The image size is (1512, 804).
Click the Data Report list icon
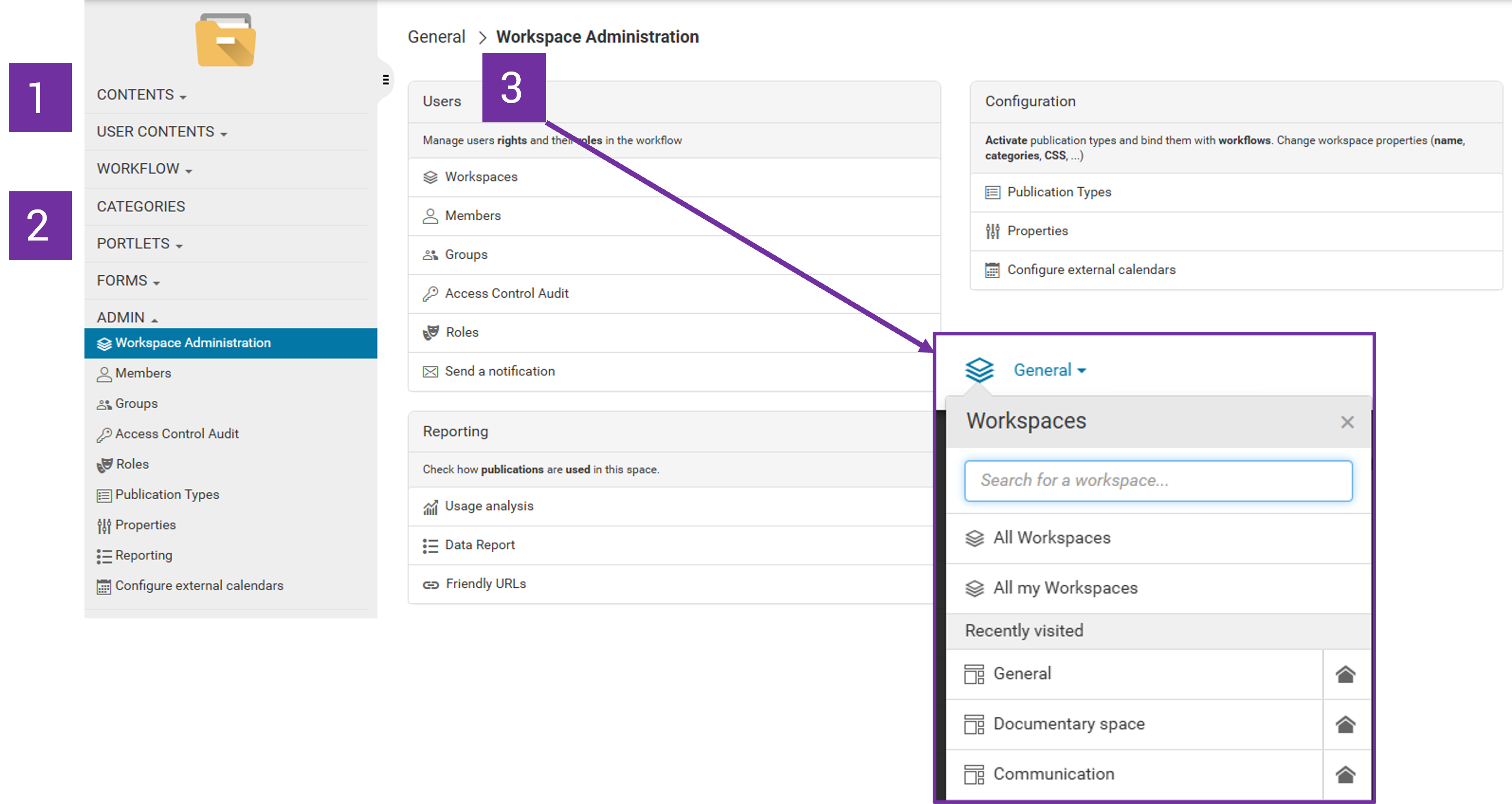coord(430,546)
